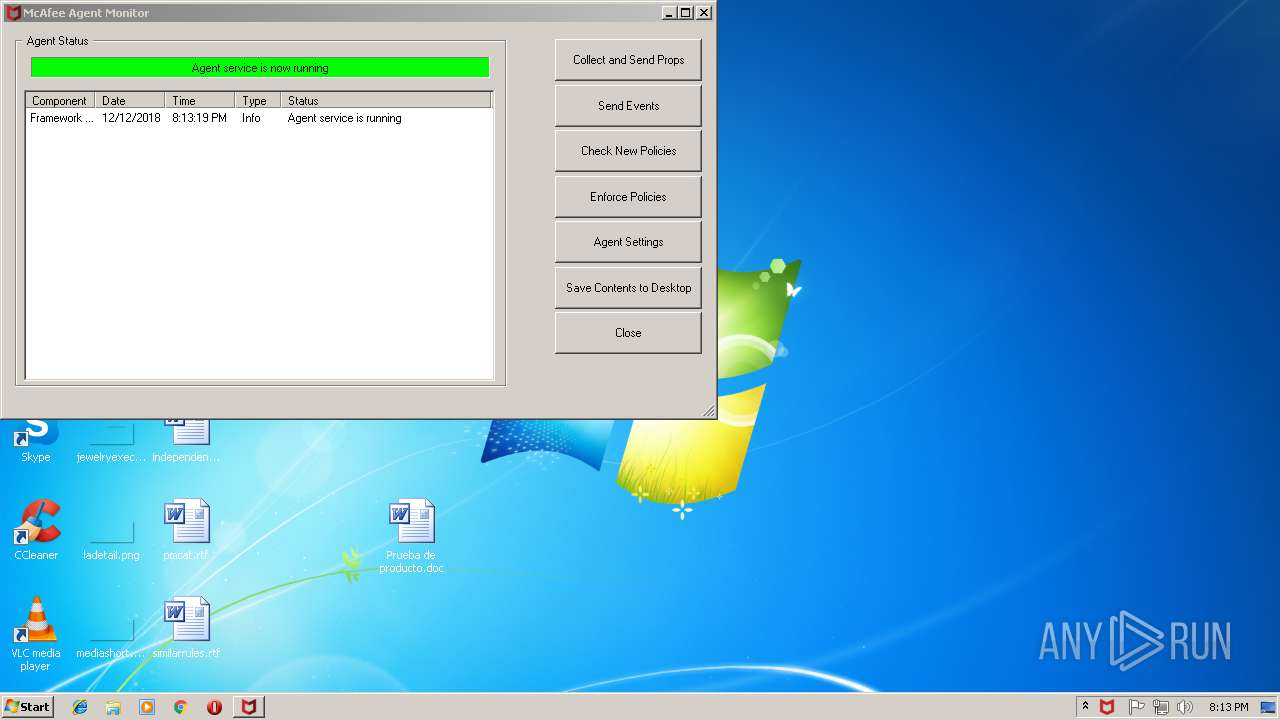Viewport: 1280px width, 720px height.
Task: Click the 8:13 PM taskbar clock
Action: (x=1228, y=707)
